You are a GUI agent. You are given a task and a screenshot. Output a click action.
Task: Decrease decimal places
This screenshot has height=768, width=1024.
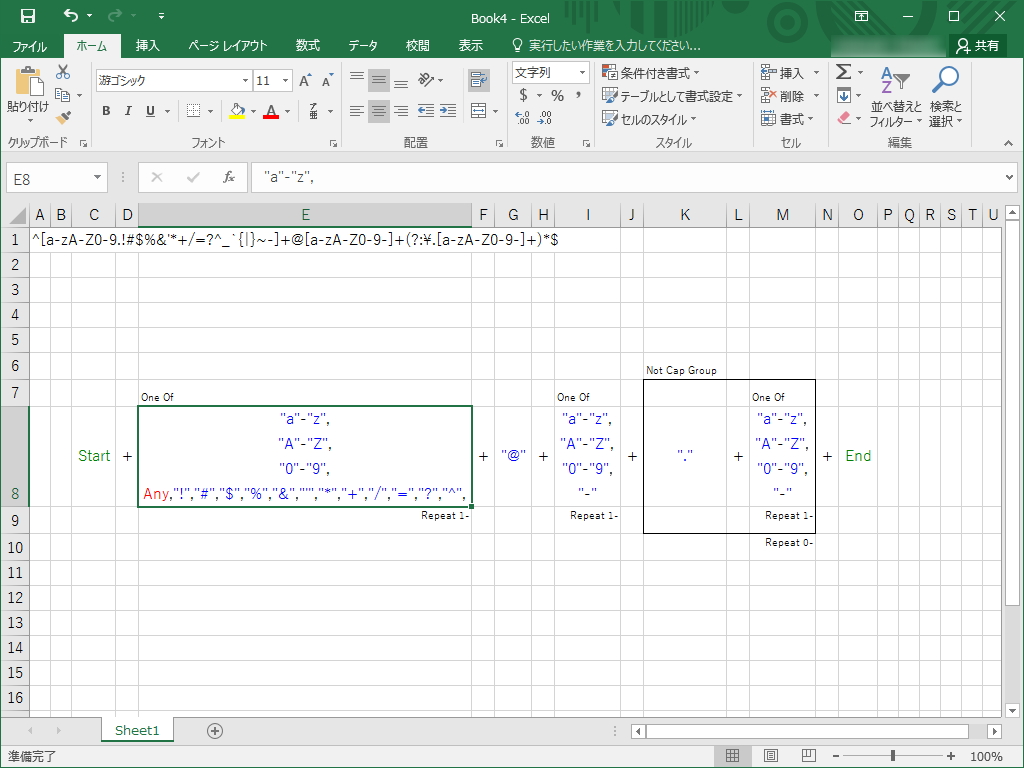tap(545, 118)
